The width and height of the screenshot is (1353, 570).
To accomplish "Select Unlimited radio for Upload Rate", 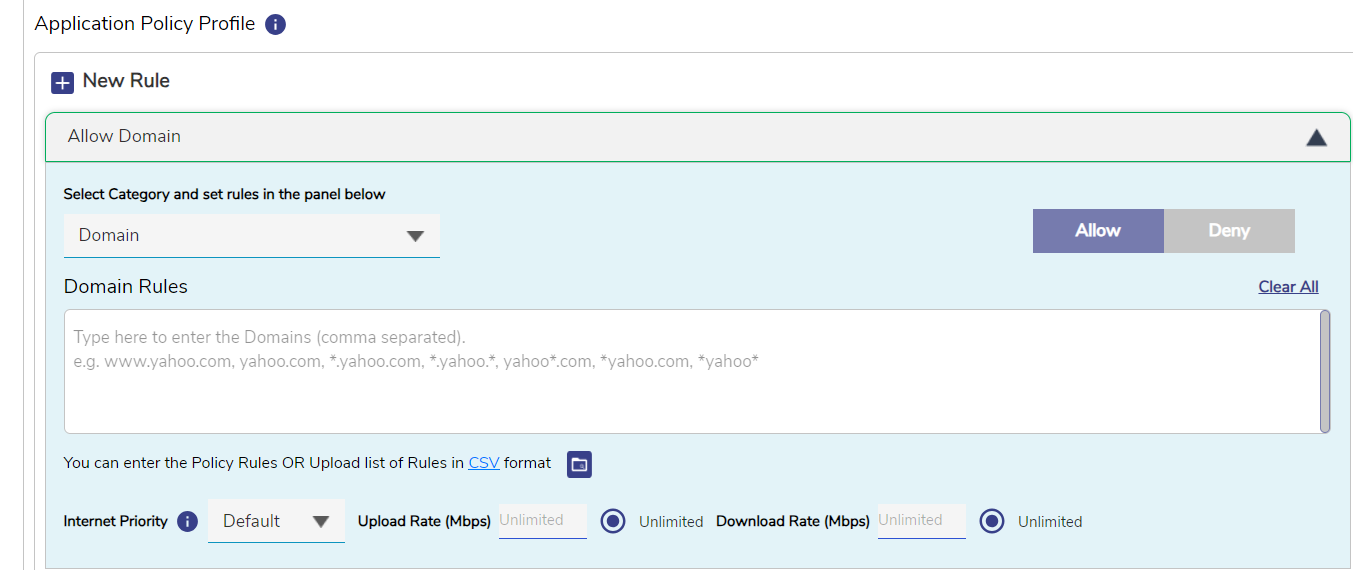I will [x=613, y=522].
